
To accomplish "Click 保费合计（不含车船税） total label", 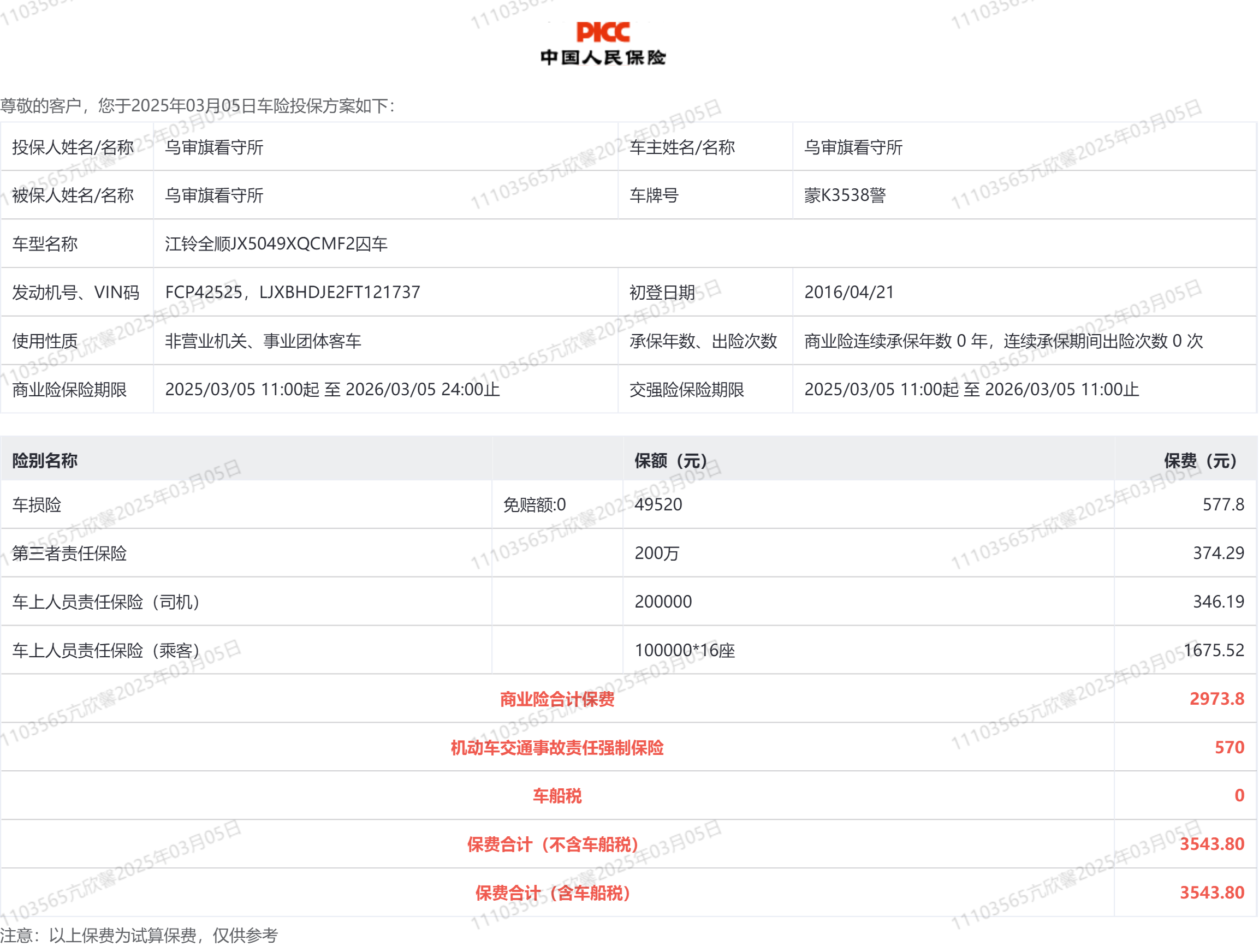I will tap(553, 844).
